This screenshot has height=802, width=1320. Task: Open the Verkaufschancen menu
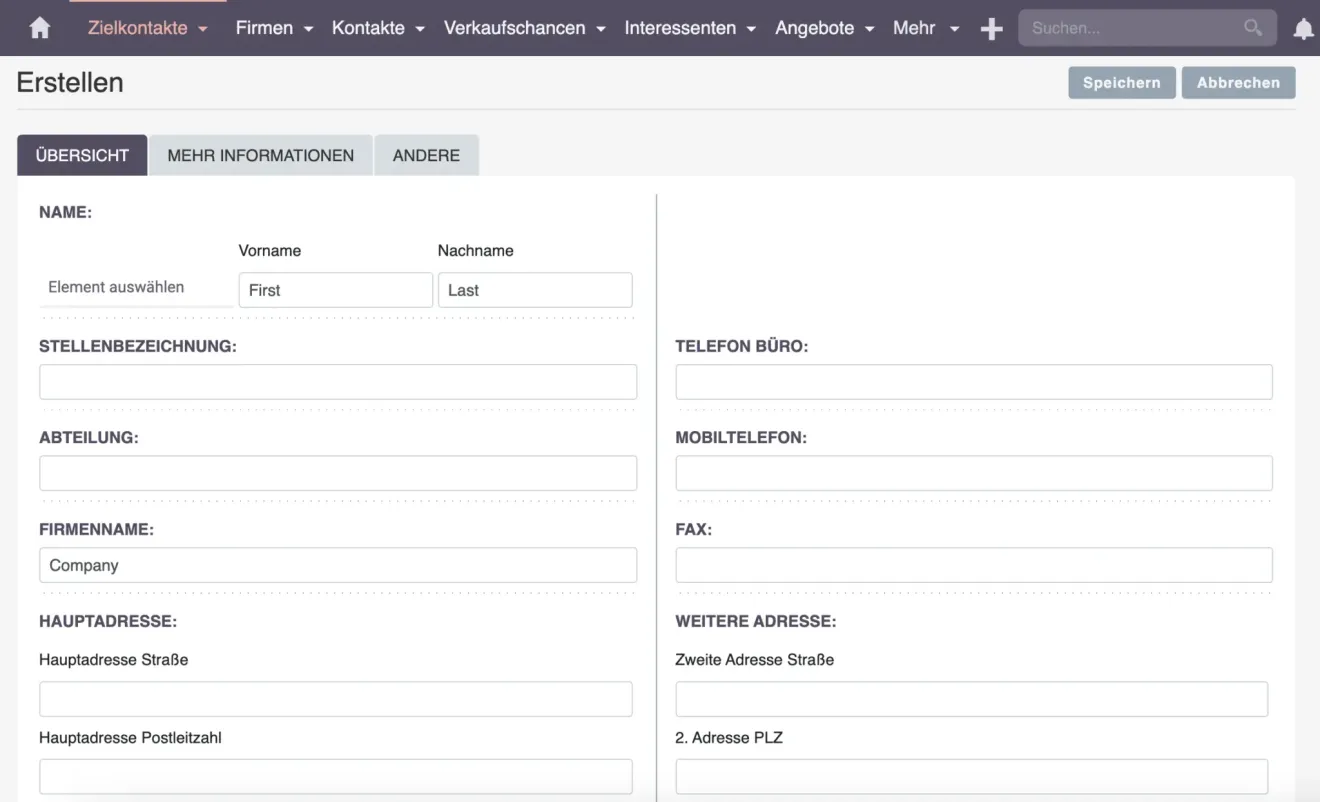pyautogui.click(x=524, y=28)
